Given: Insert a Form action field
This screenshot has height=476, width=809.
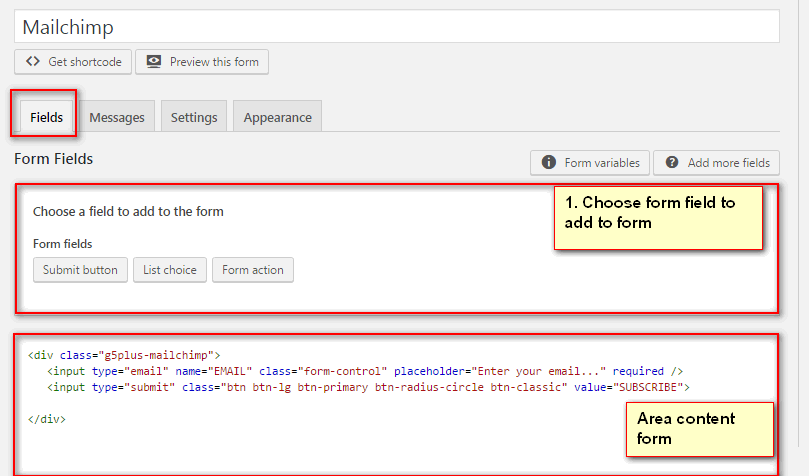Looking at the screenshot, I should pos(253,270).
